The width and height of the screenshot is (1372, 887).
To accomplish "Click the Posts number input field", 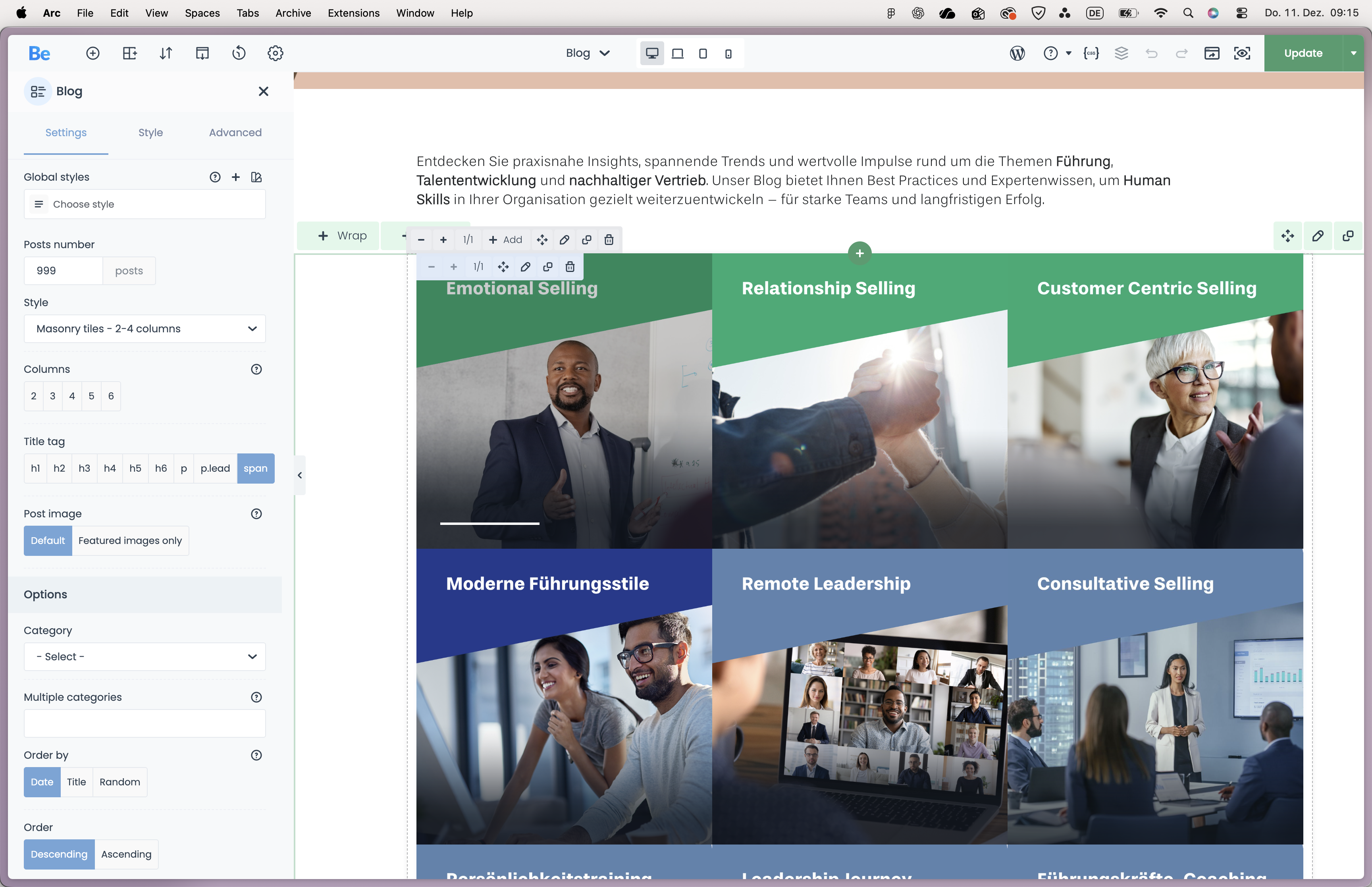I will click(64, 270).
